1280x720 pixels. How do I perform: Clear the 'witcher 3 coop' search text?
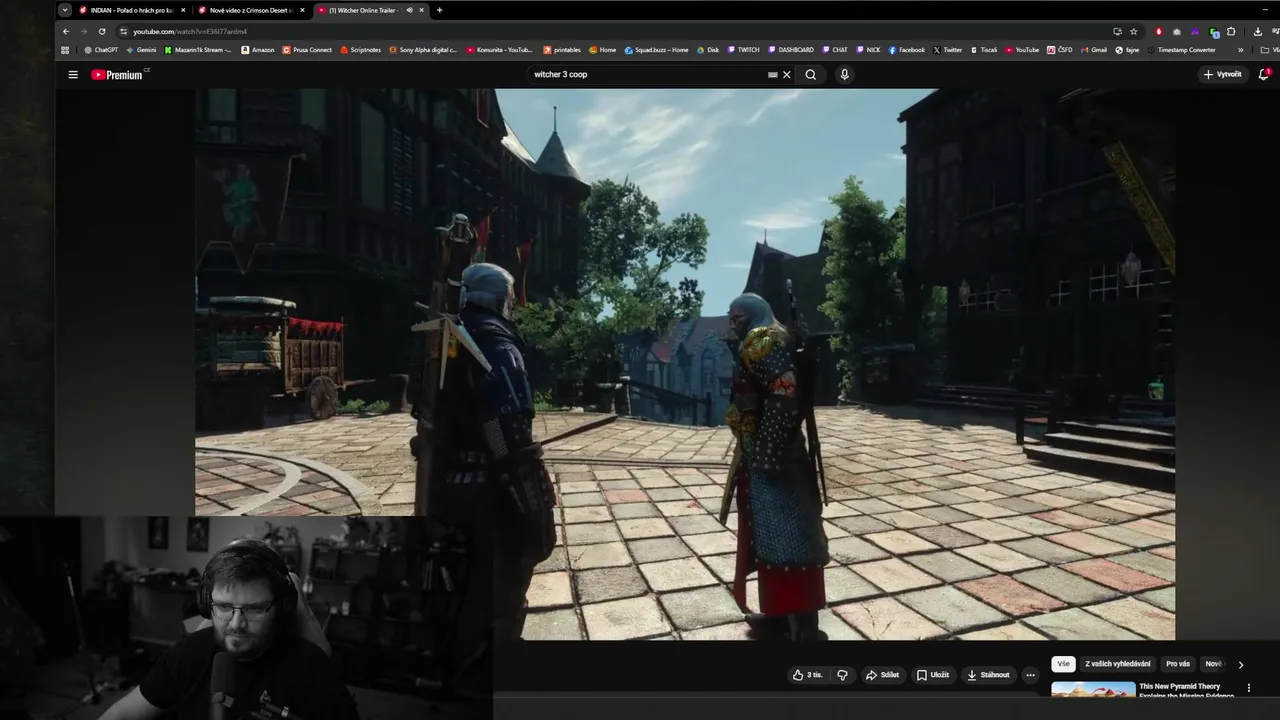[787, 75]
